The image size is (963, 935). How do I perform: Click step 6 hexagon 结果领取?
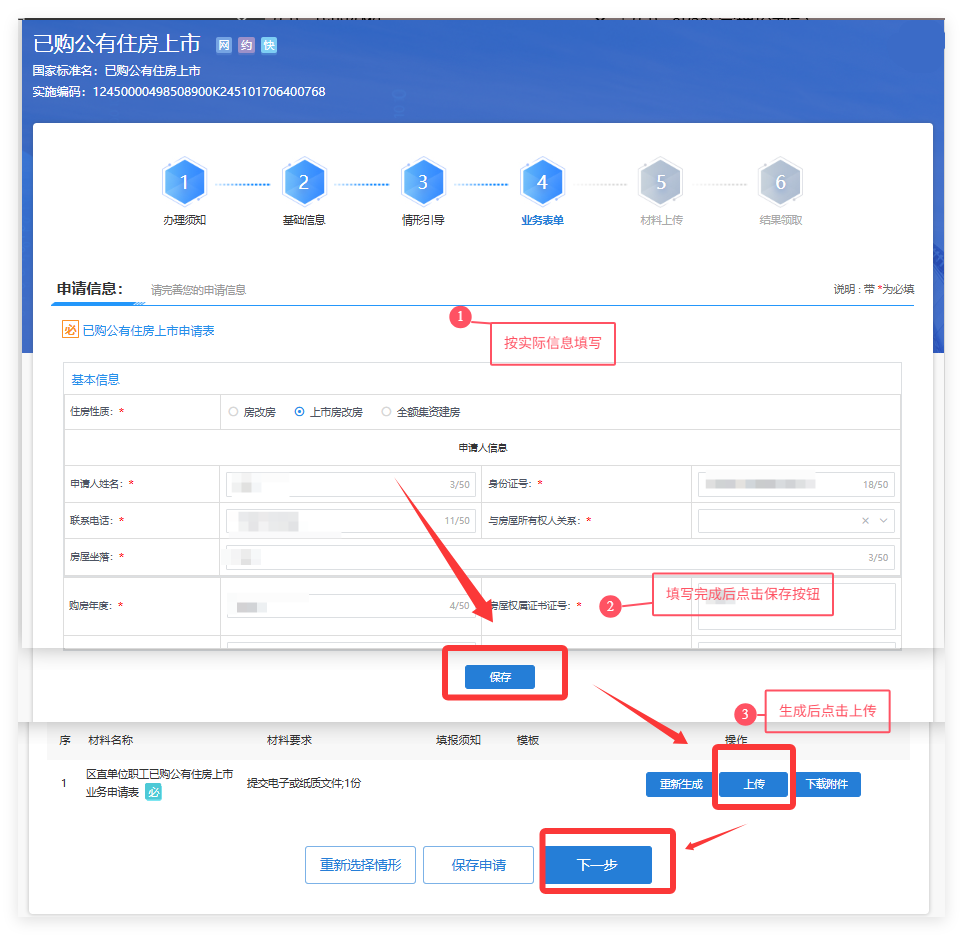[780, 183]
